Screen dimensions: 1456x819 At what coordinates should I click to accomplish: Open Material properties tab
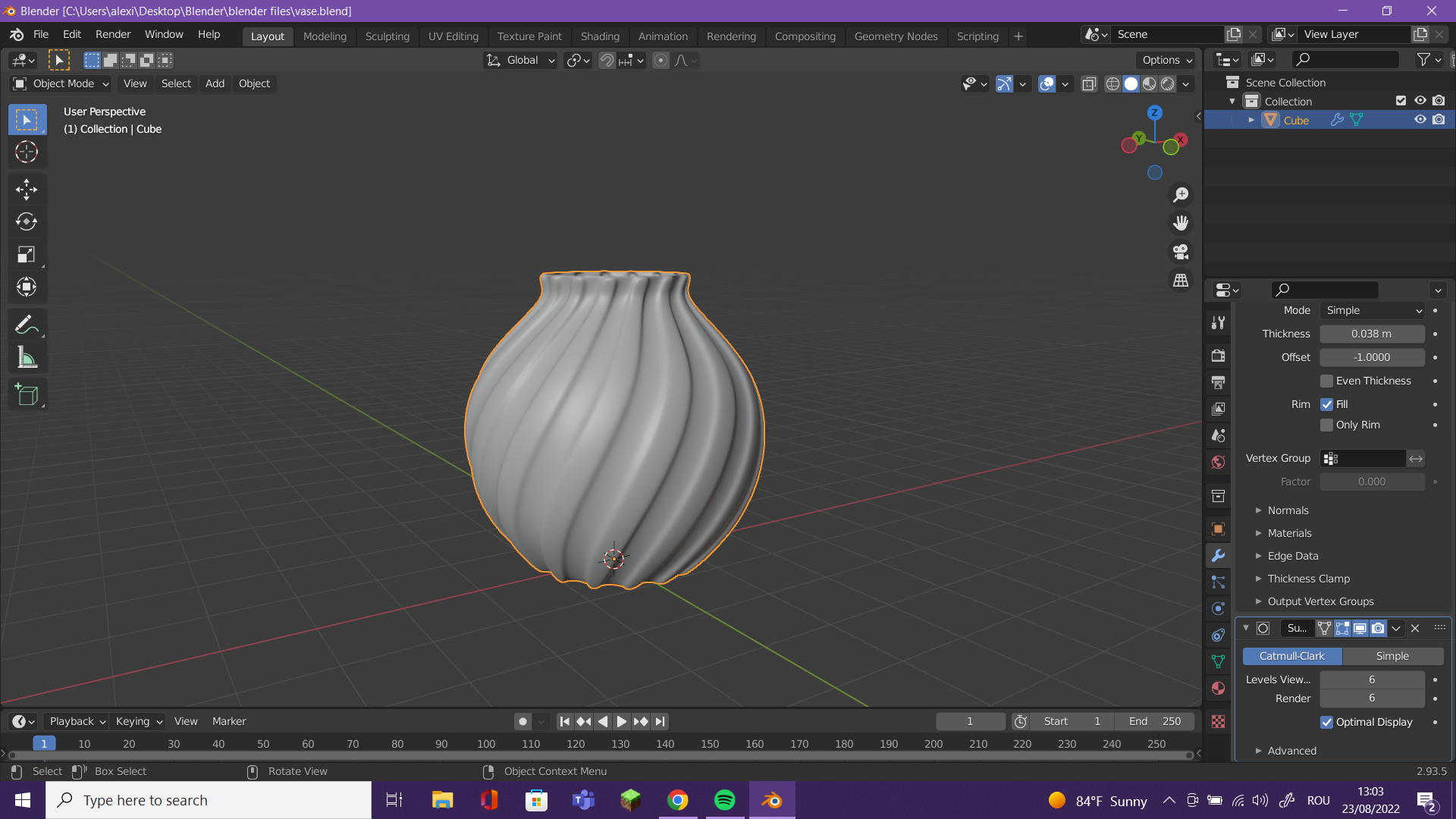point(1219,689)
